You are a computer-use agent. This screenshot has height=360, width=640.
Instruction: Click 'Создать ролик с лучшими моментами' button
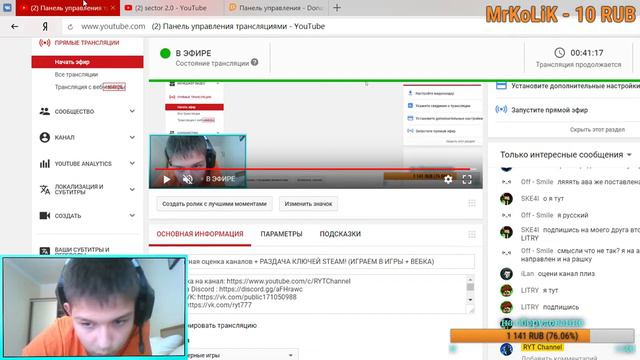coord(214,204)
